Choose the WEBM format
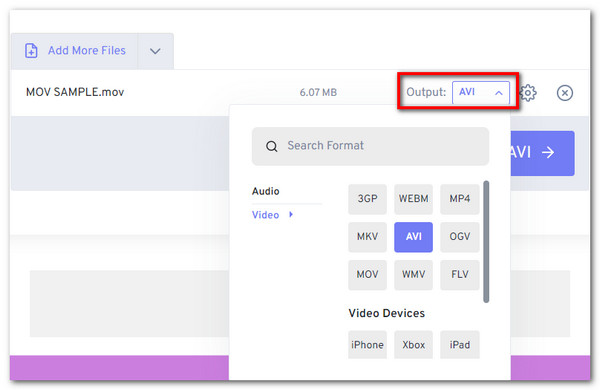The height and width of the screenshot is (390, 600). click(x=414, y=199)
